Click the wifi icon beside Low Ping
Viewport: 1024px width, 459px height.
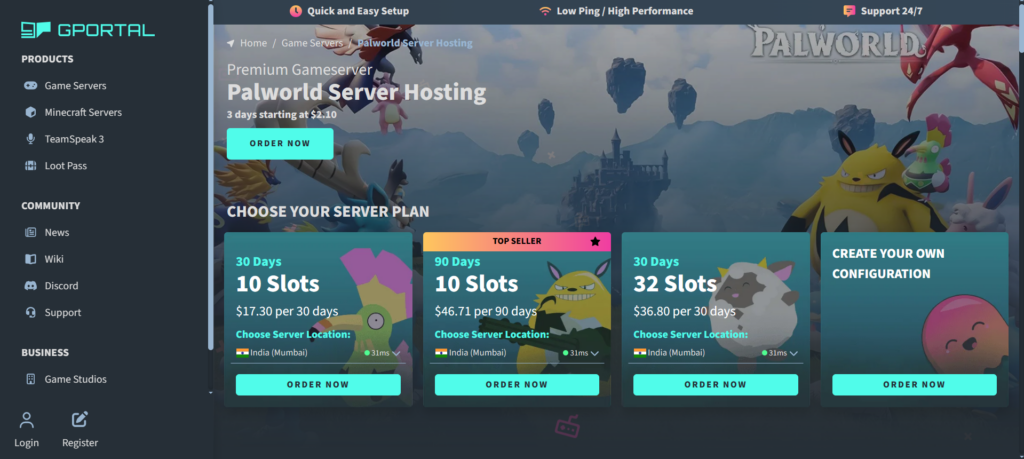pos(545,11)
